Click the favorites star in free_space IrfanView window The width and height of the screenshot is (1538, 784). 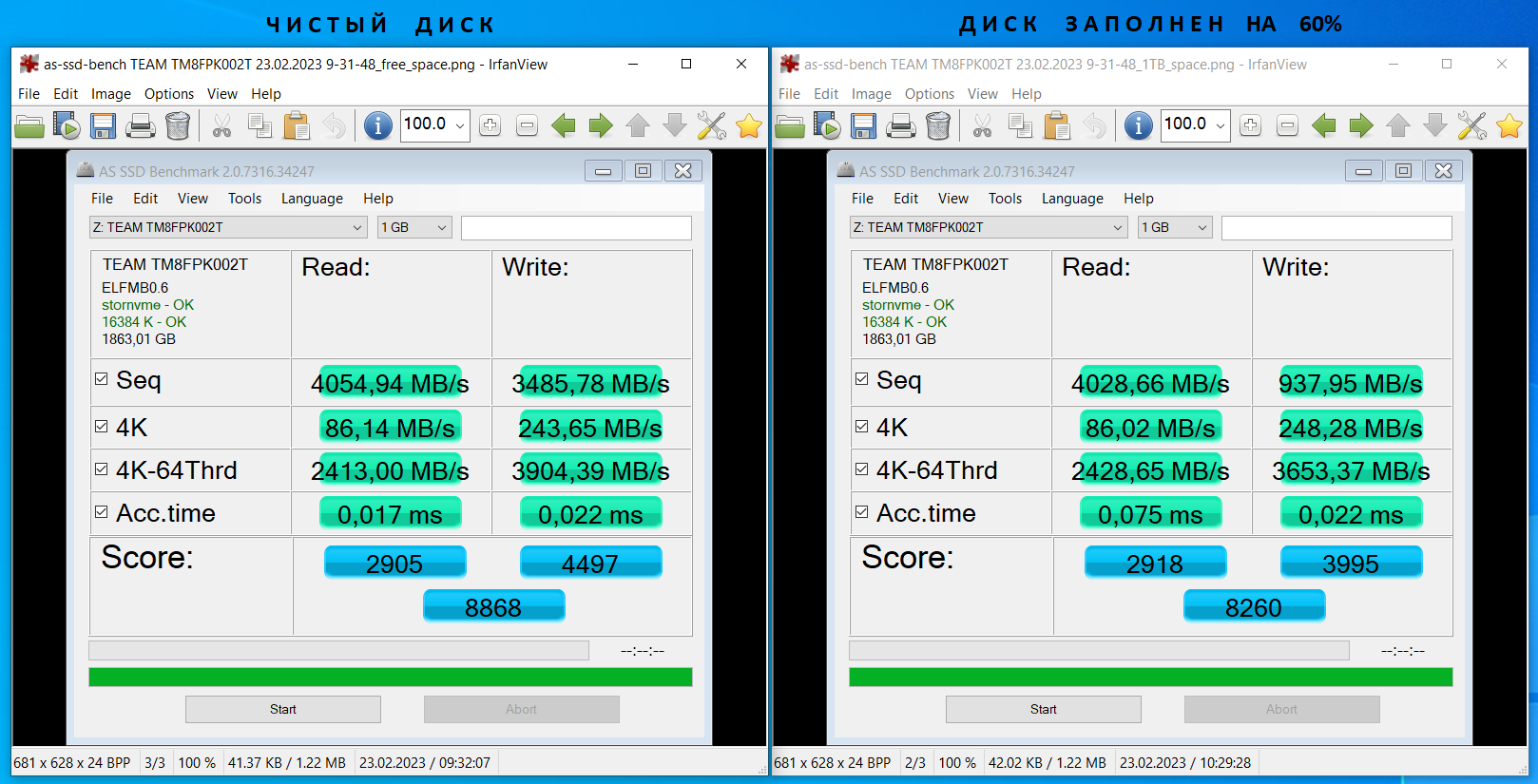(x=749, y=125)
